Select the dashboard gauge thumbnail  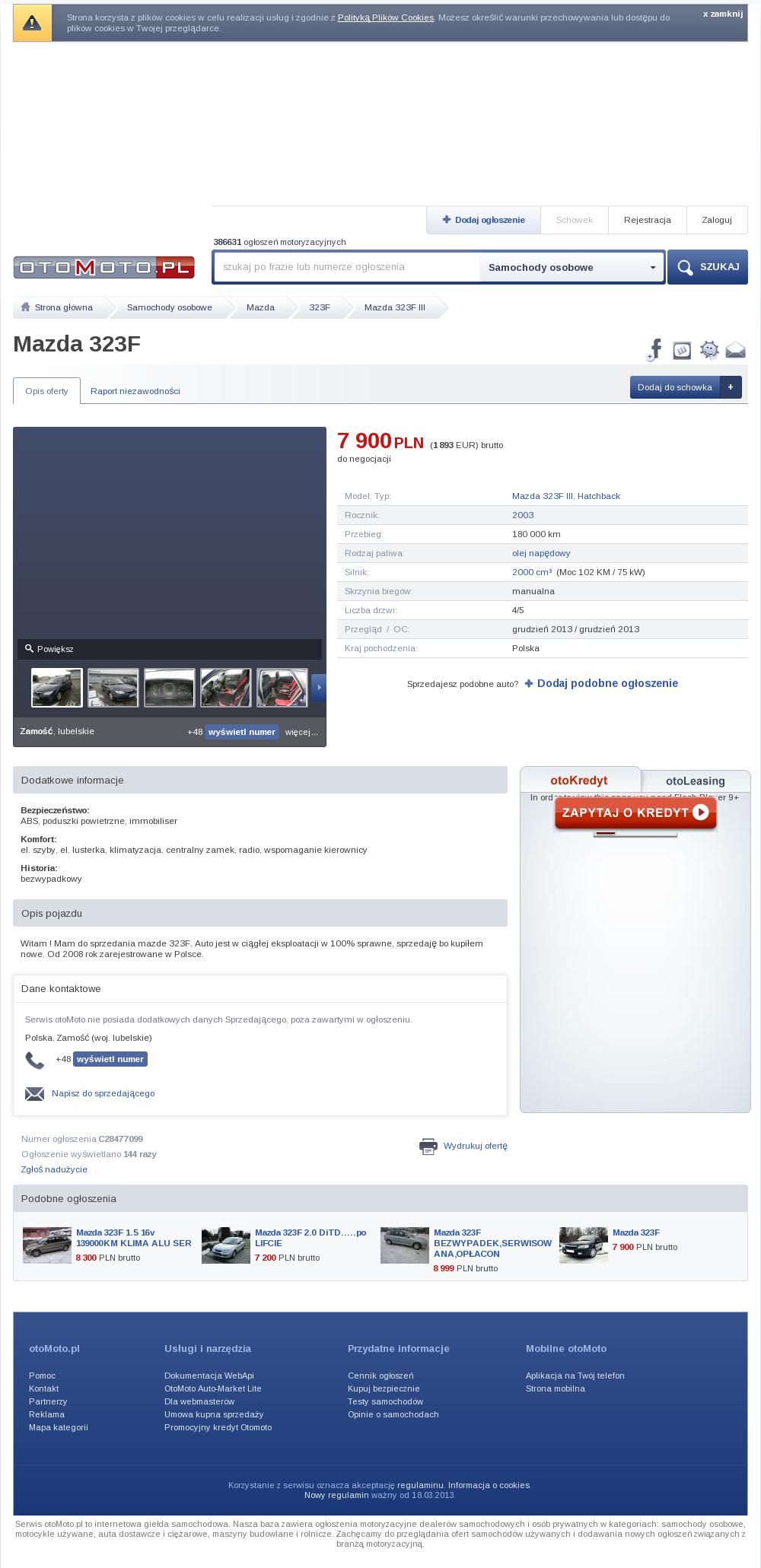coord(170,688)
